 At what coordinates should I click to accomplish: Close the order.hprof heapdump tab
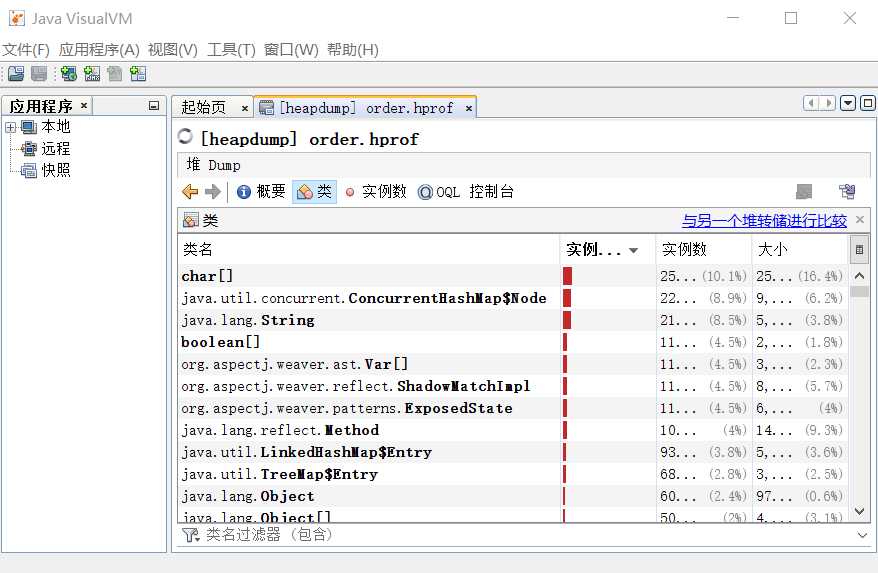[x=469, y=108]
